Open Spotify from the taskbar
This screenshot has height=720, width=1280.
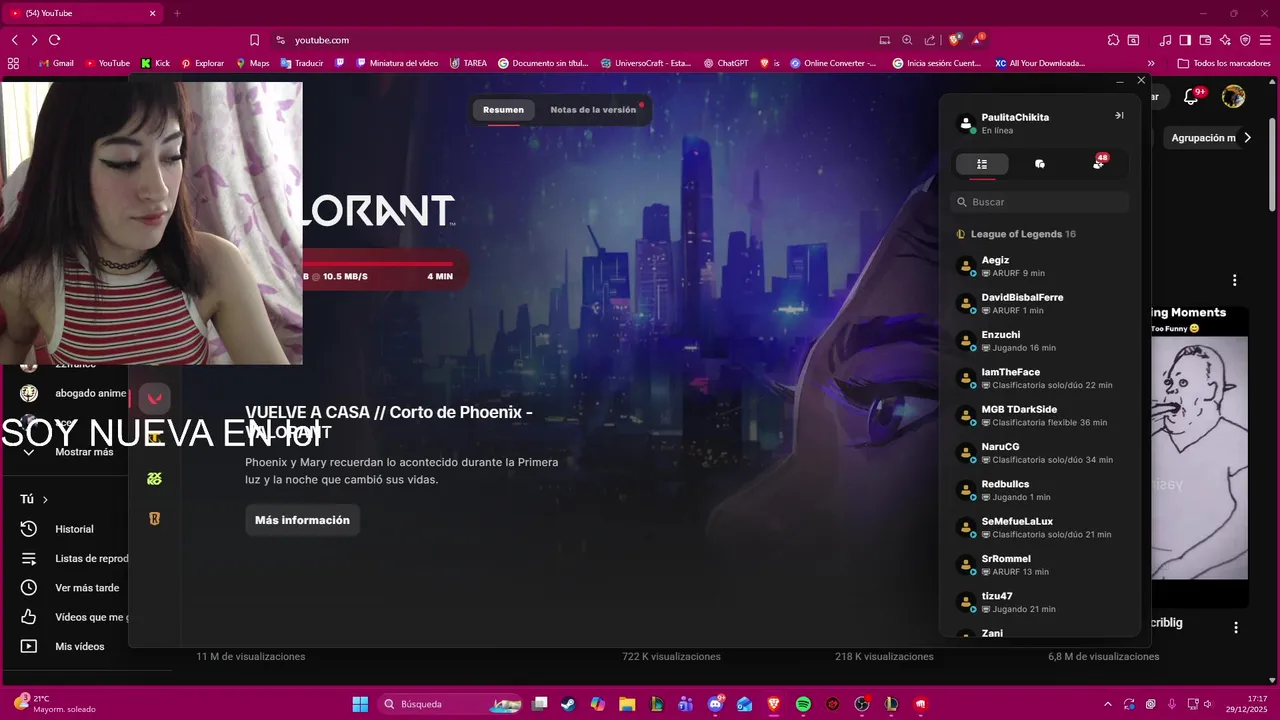(x=803, y=704)
